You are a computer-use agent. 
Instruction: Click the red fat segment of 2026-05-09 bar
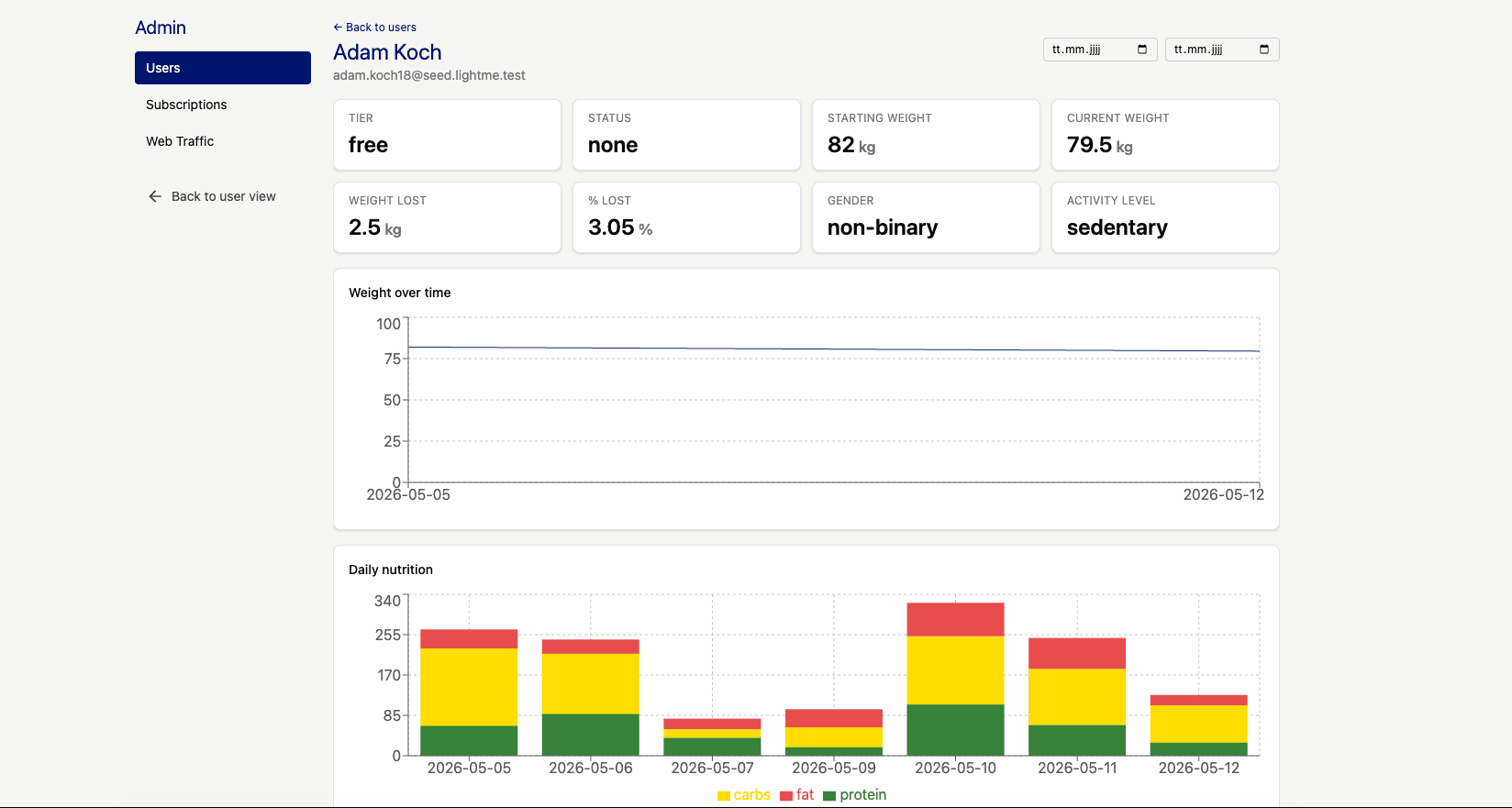834,718
